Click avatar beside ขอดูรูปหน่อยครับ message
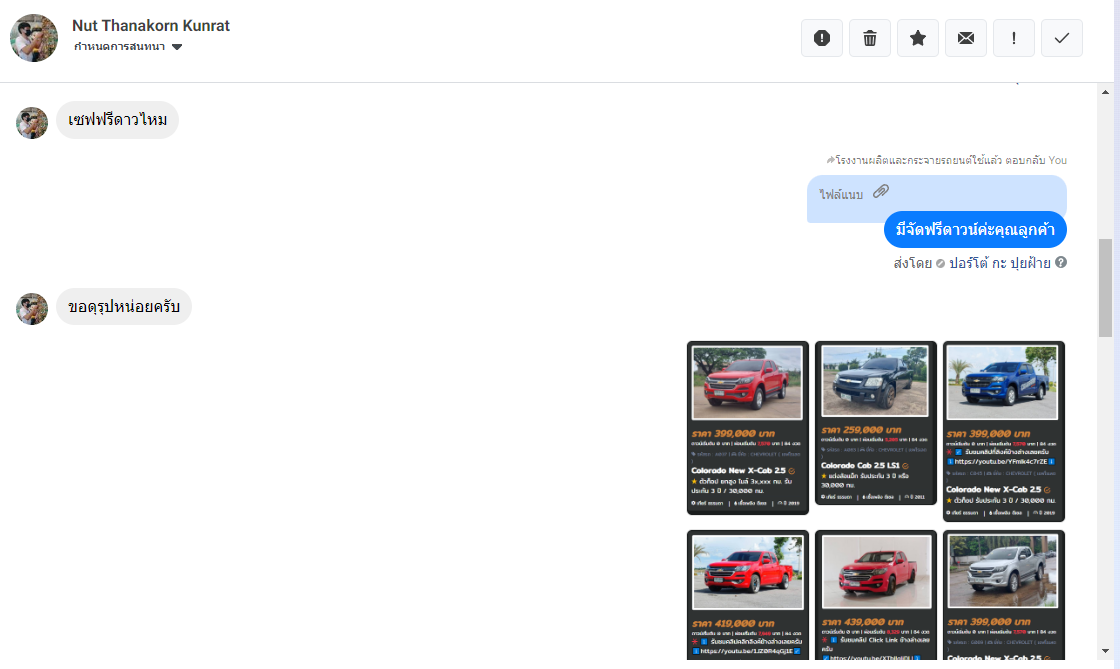This screenshot has width=1120, height=669. coord(32,308)
